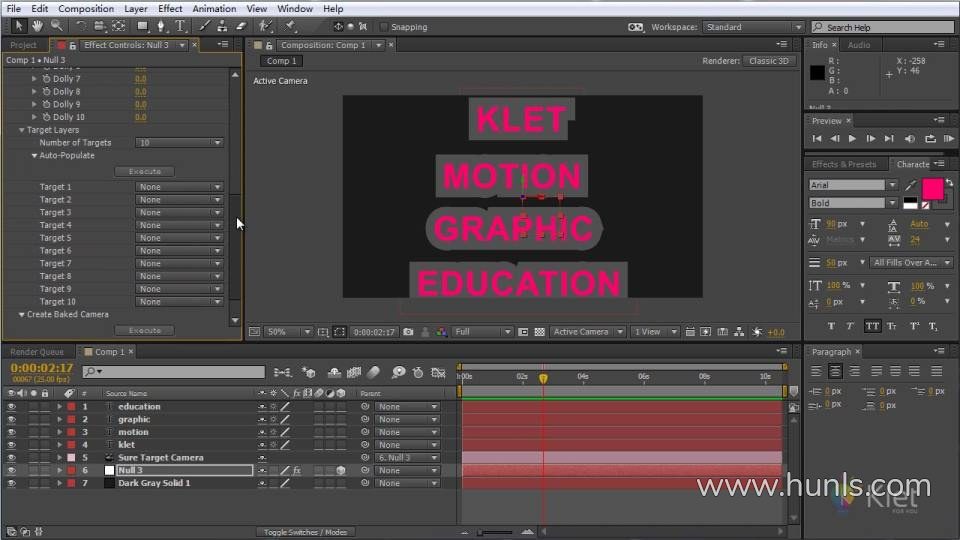Click the Play button in Preview panel
The image size is (960, 540).
point(852,139)
